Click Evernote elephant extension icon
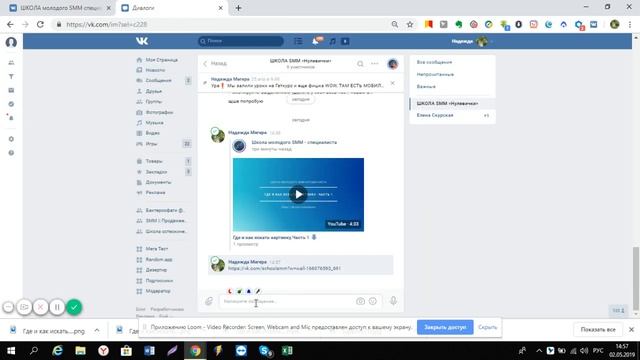 pyautogui.click(x=459, y=24)
